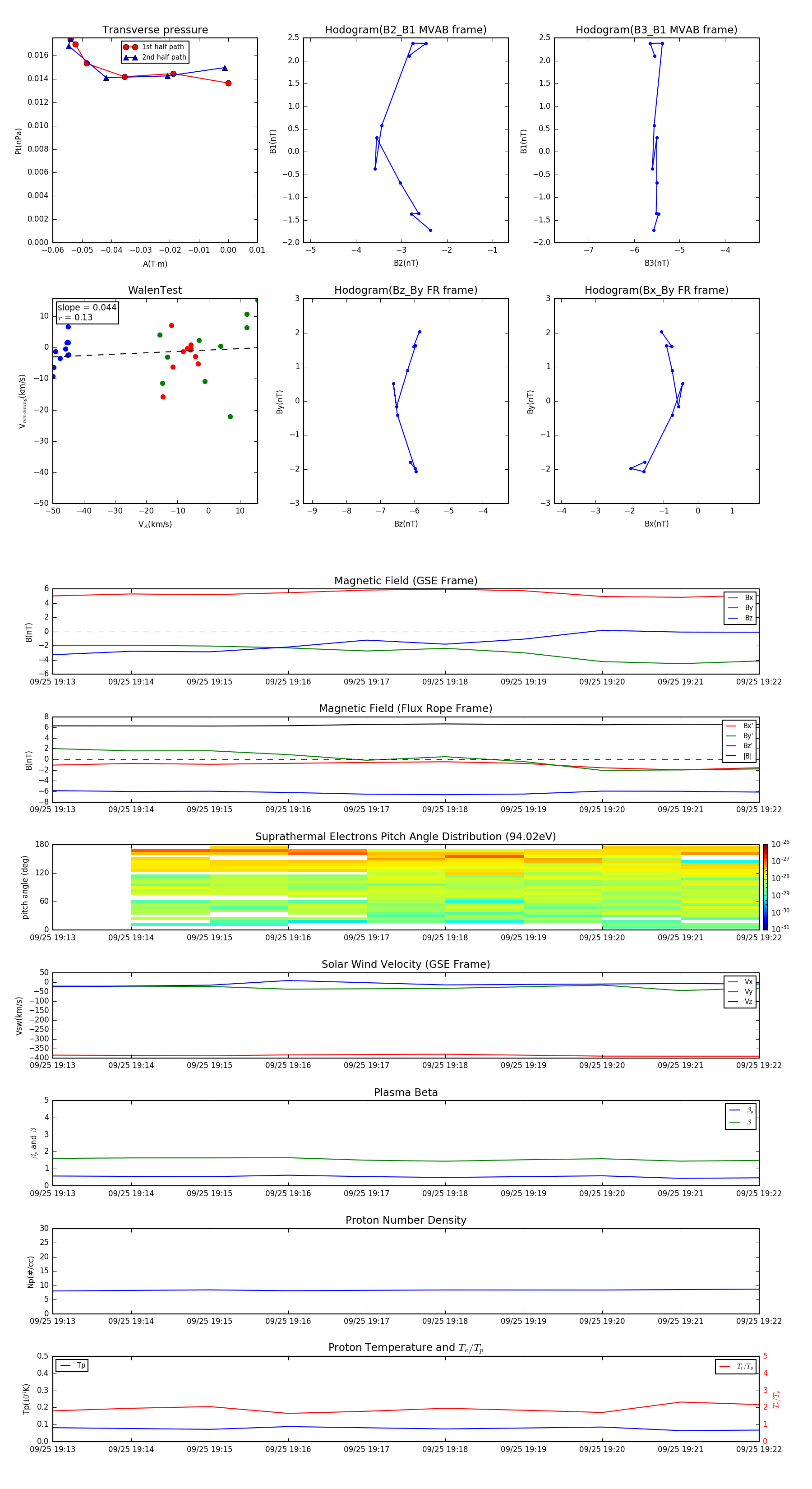Click the dashed fit line in WalenTest plot
The width and height of the screenshot is (812, 1489).
click(x=155, y=352)
